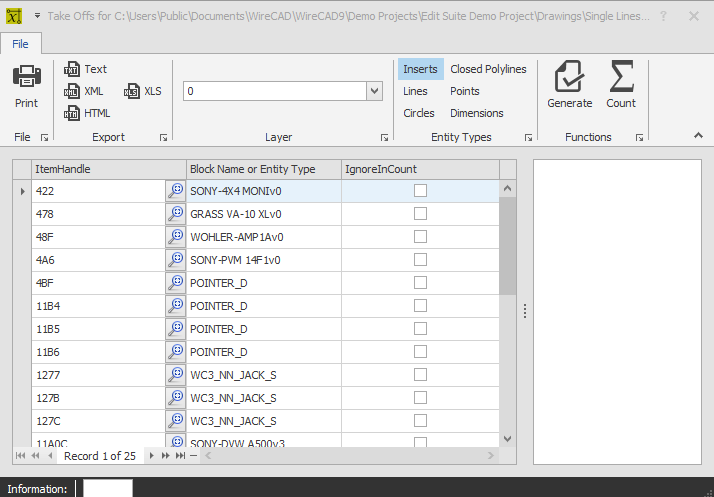Image resolution: width=714 pixels, height=497 pixels.
Task: Zoom to item handle 127B
Action: click(x=175, y=398)
